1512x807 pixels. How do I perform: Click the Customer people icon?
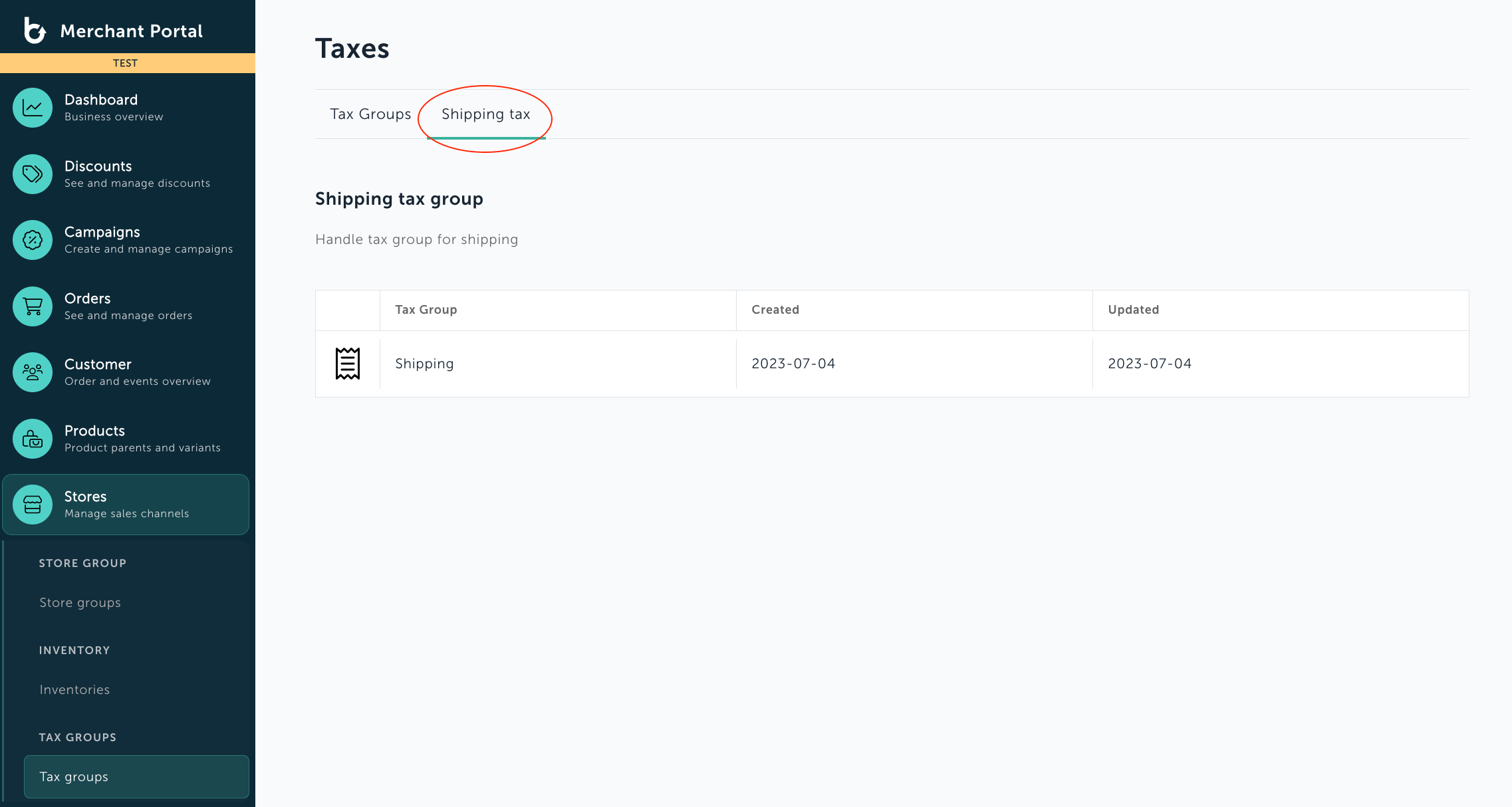coord(33,372)
